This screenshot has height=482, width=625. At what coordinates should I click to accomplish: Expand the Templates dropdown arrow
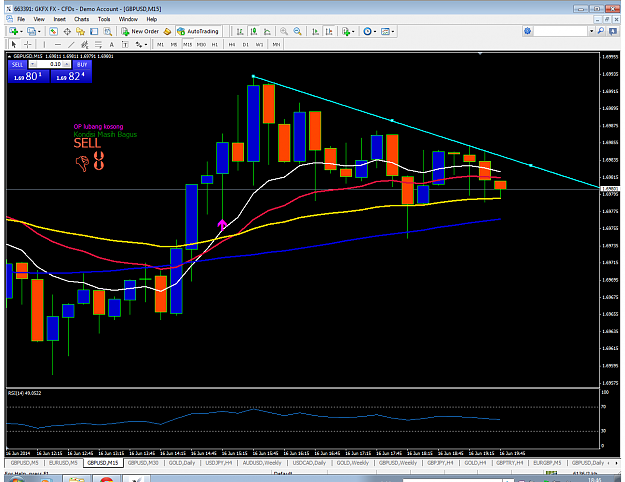coord(393,31)
